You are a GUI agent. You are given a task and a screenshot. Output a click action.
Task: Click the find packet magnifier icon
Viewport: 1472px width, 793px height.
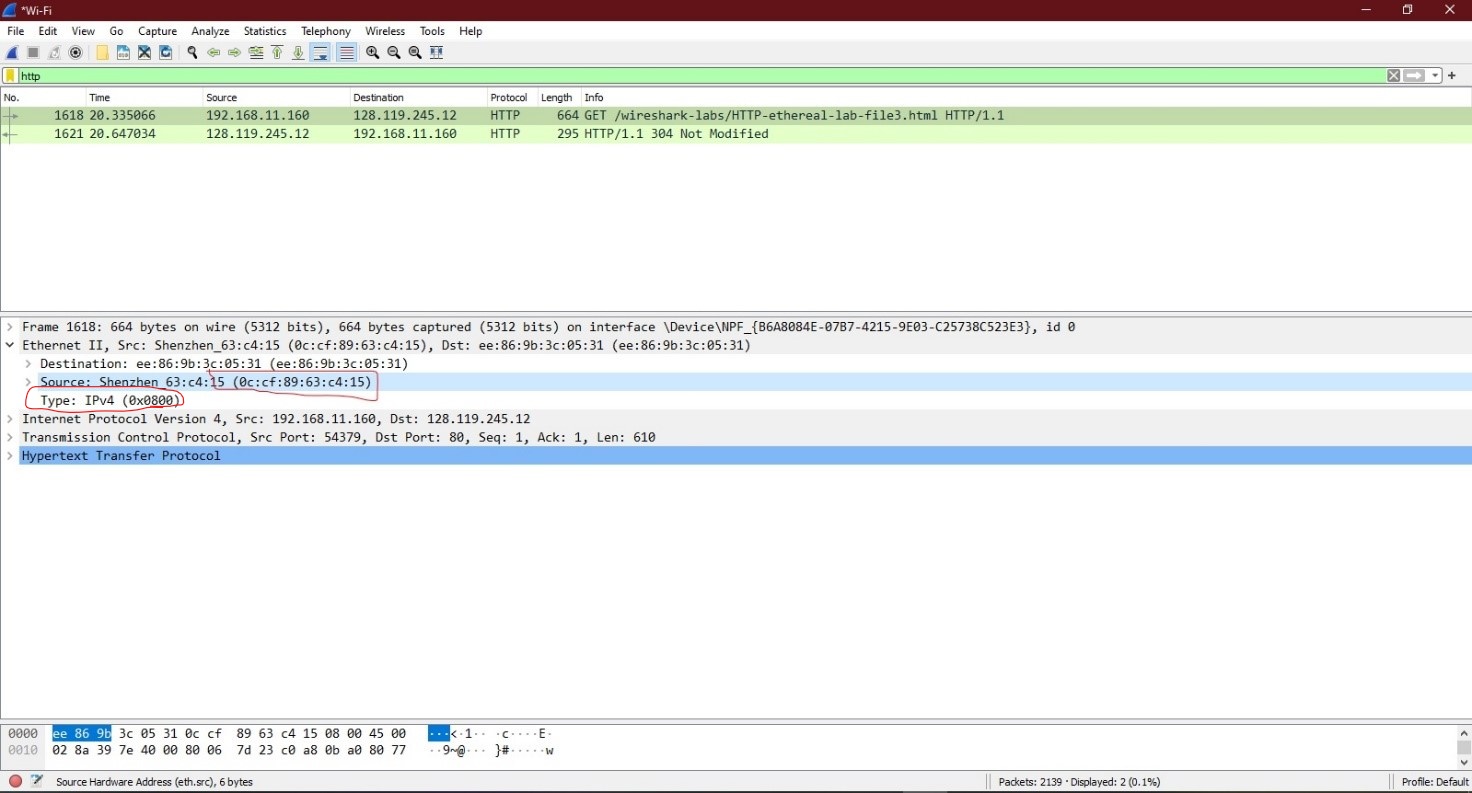point(192,53)
